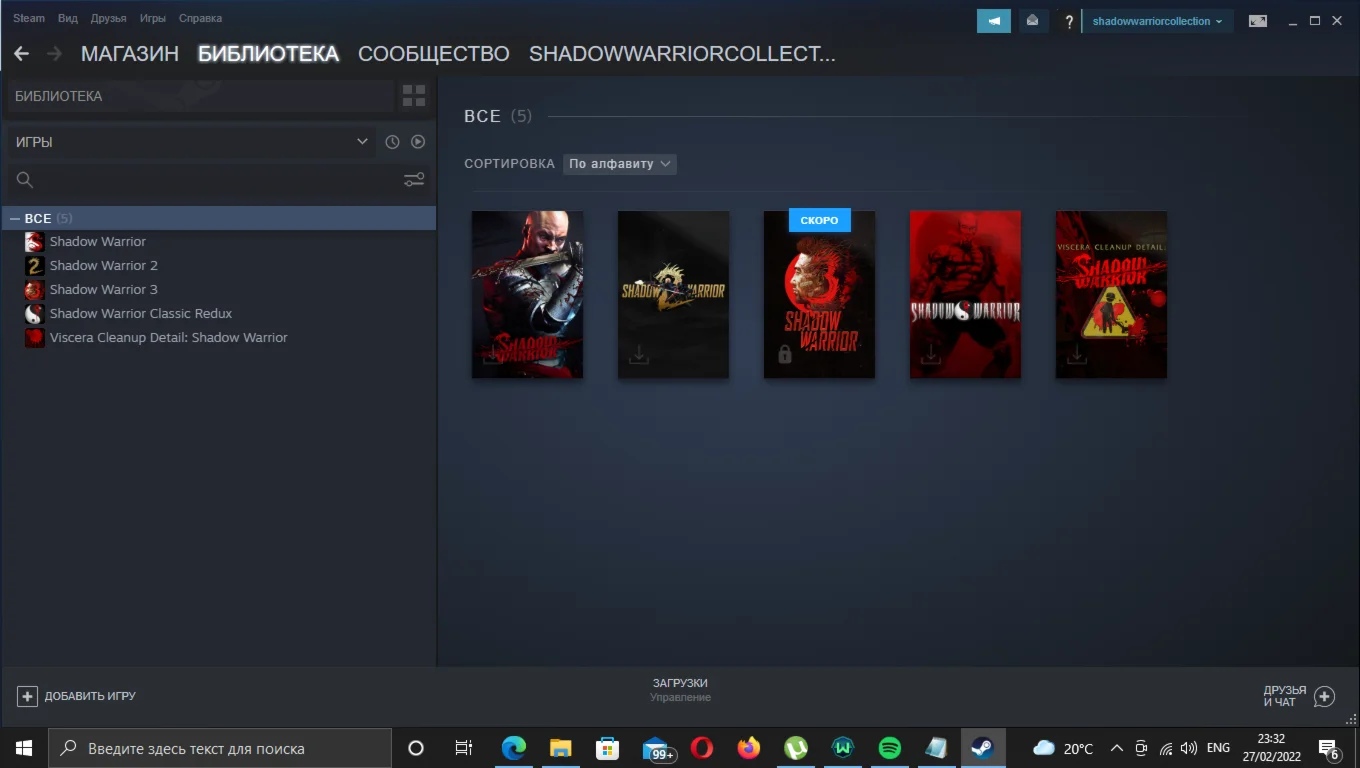Select Viscera Cleanup Detail: Shadow Warrior
The height and width of the screenshot is (768, 1360).
click(x=169, y=337)
